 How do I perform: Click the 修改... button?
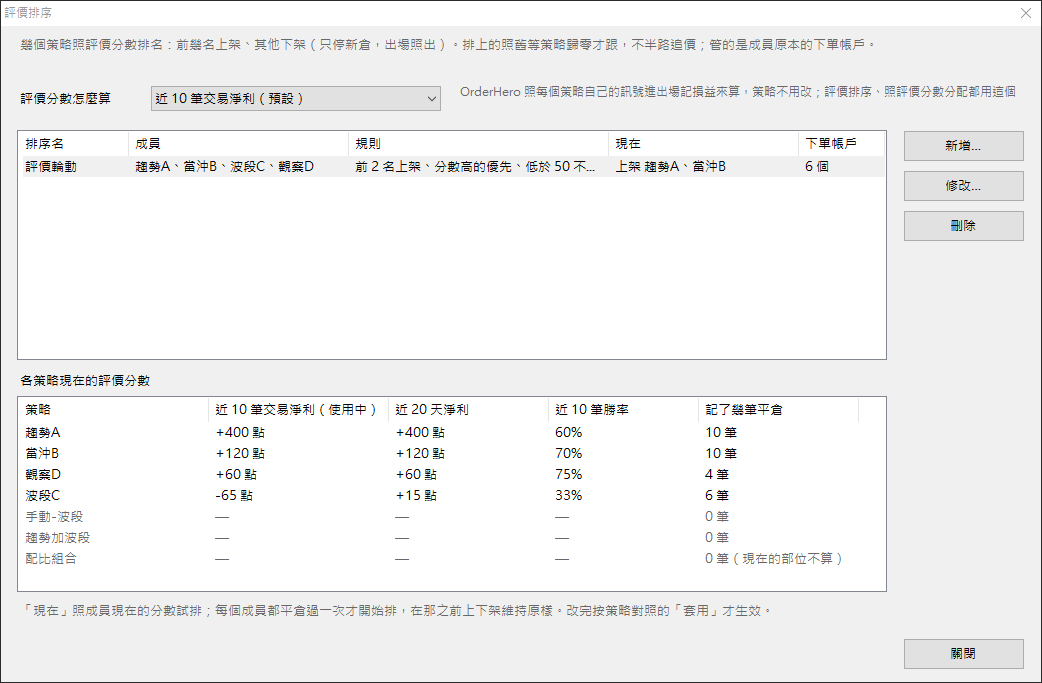click(x=963, y=185)
